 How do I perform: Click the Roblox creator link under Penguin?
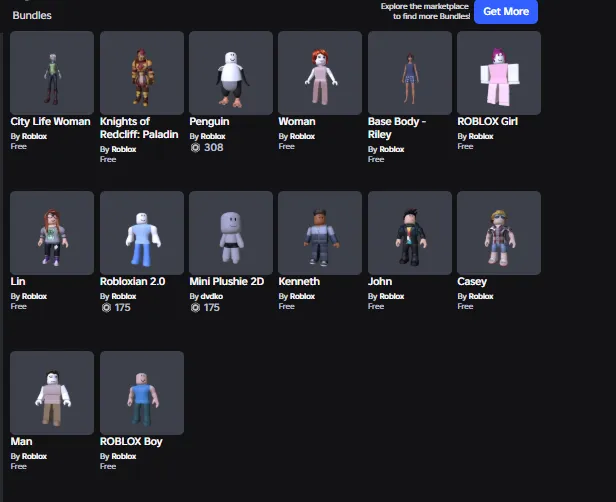tap(213, 136)
